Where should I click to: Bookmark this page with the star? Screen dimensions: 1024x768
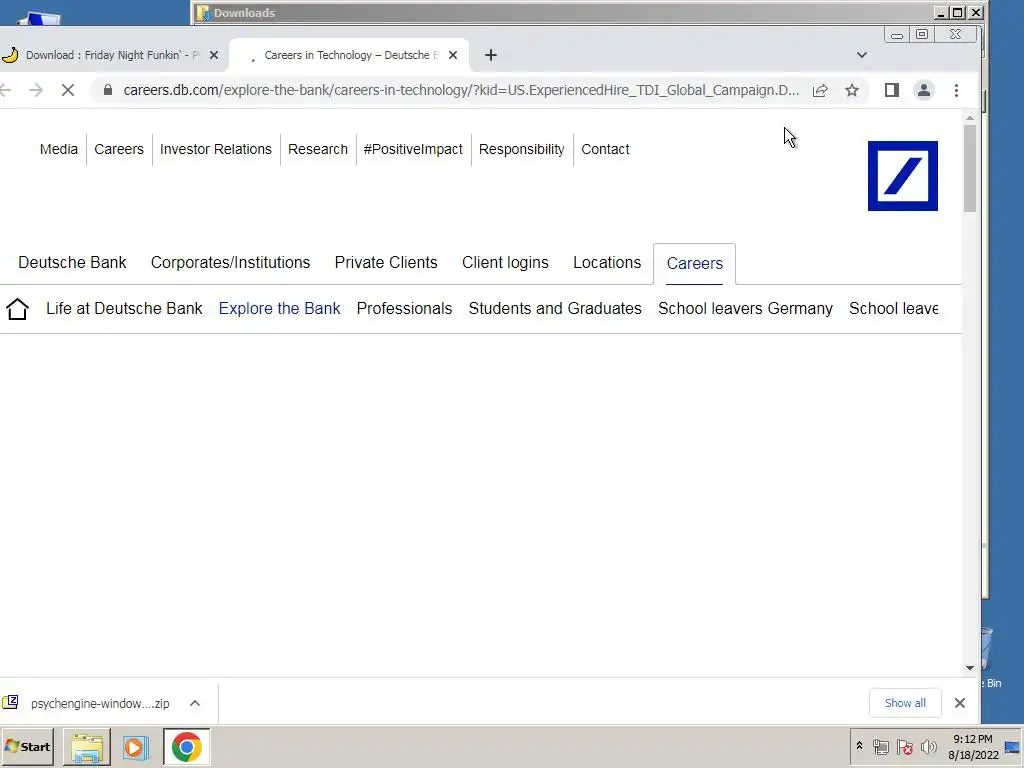(852, 90)
